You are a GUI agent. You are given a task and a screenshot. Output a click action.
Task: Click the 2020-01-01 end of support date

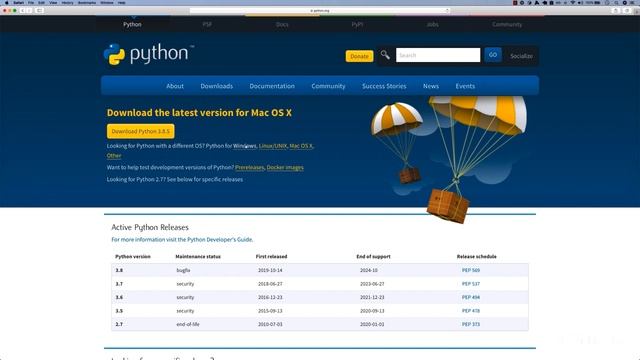(372, 324)
